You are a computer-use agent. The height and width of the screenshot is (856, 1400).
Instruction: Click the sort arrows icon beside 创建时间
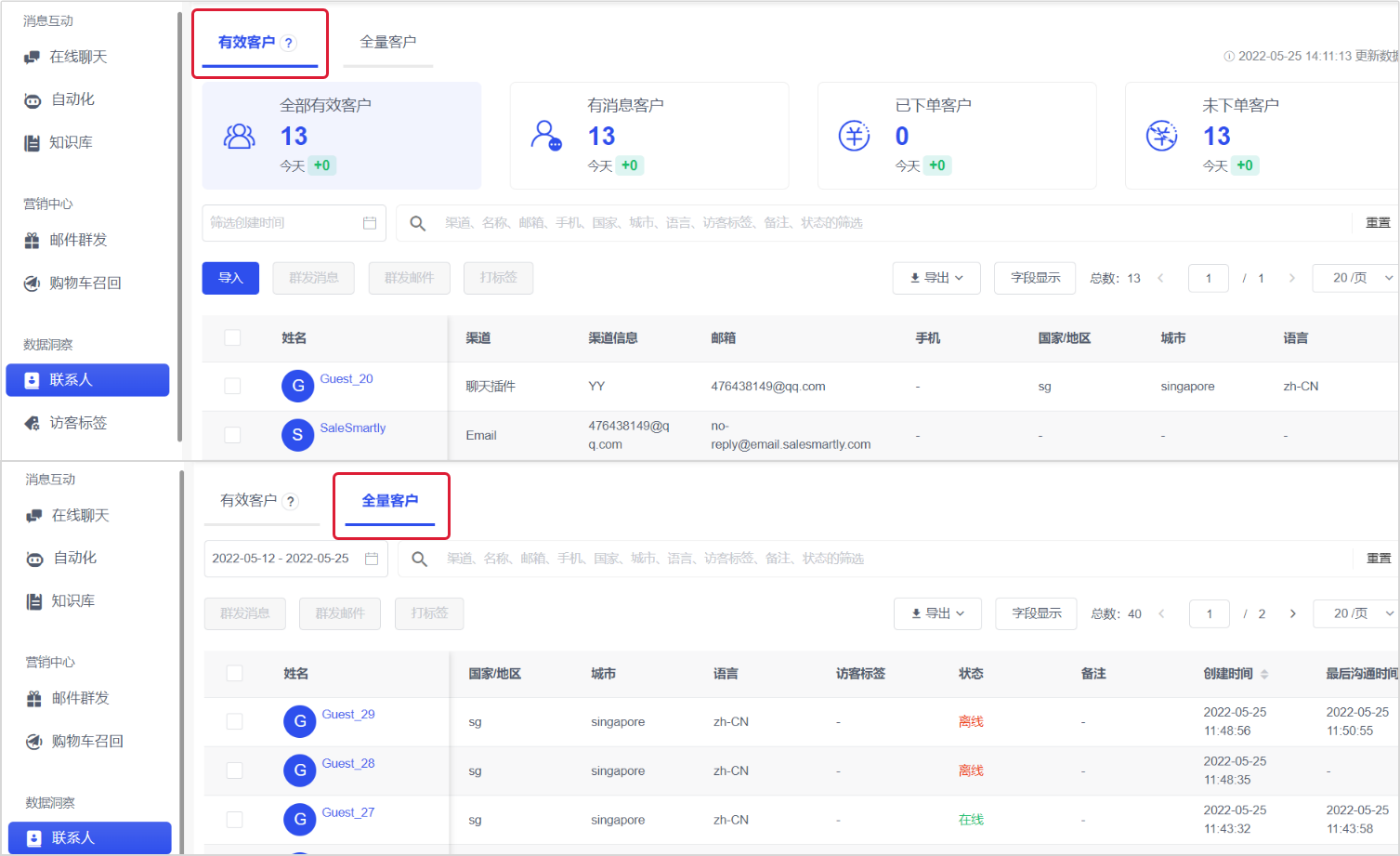pyautogui.click(x=1264, y=674)
